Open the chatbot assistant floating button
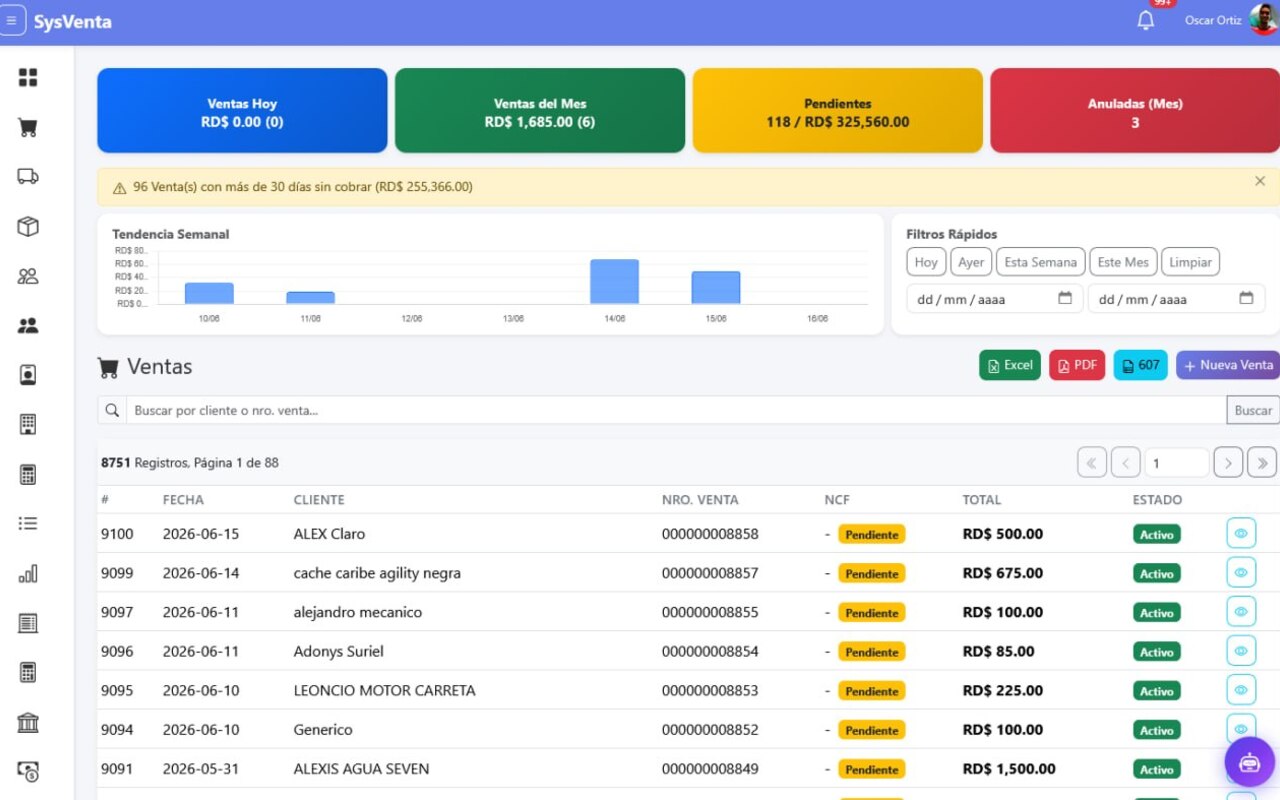Image resolution: width=1280 pixels, height=800 pixels. pyautogui.click(x=1250, y=763)
